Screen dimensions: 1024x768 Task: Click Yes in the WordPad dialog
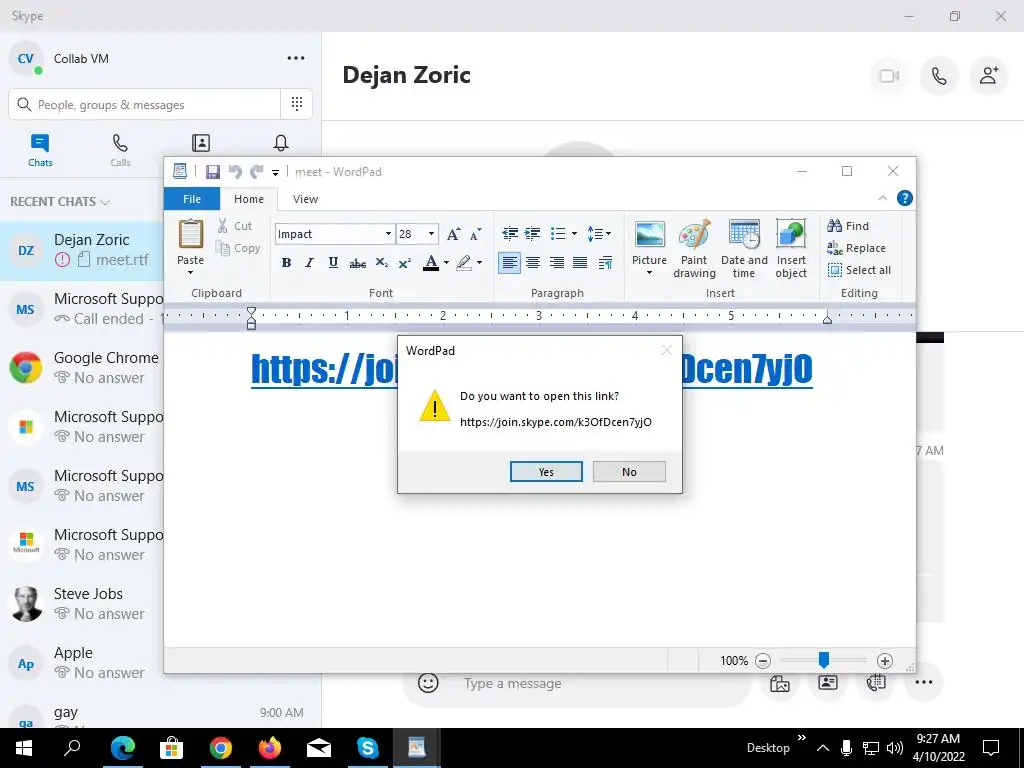546,472
